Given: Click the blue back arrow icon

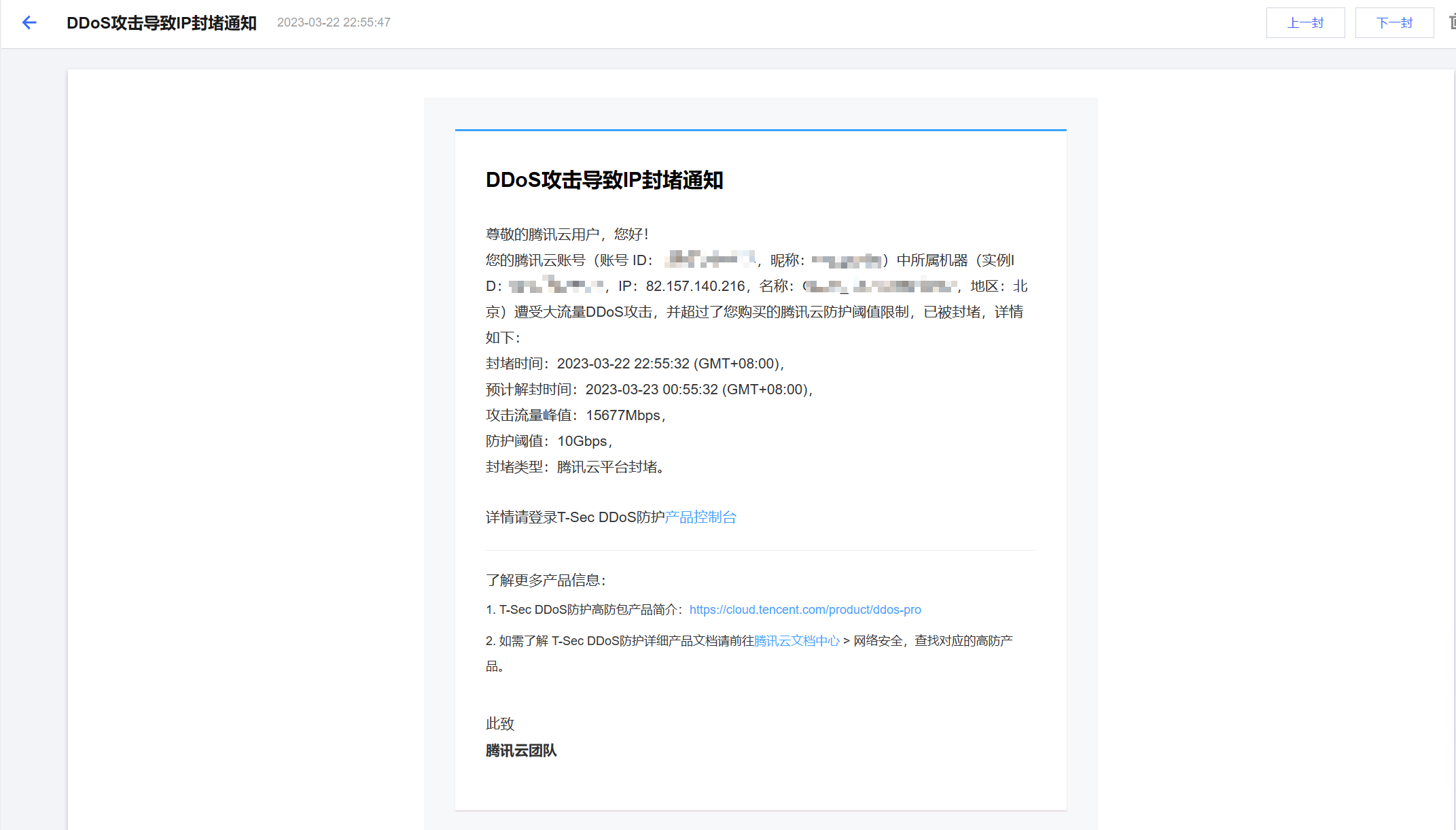Looking at the screenshot, I should [x=29, y=22].
